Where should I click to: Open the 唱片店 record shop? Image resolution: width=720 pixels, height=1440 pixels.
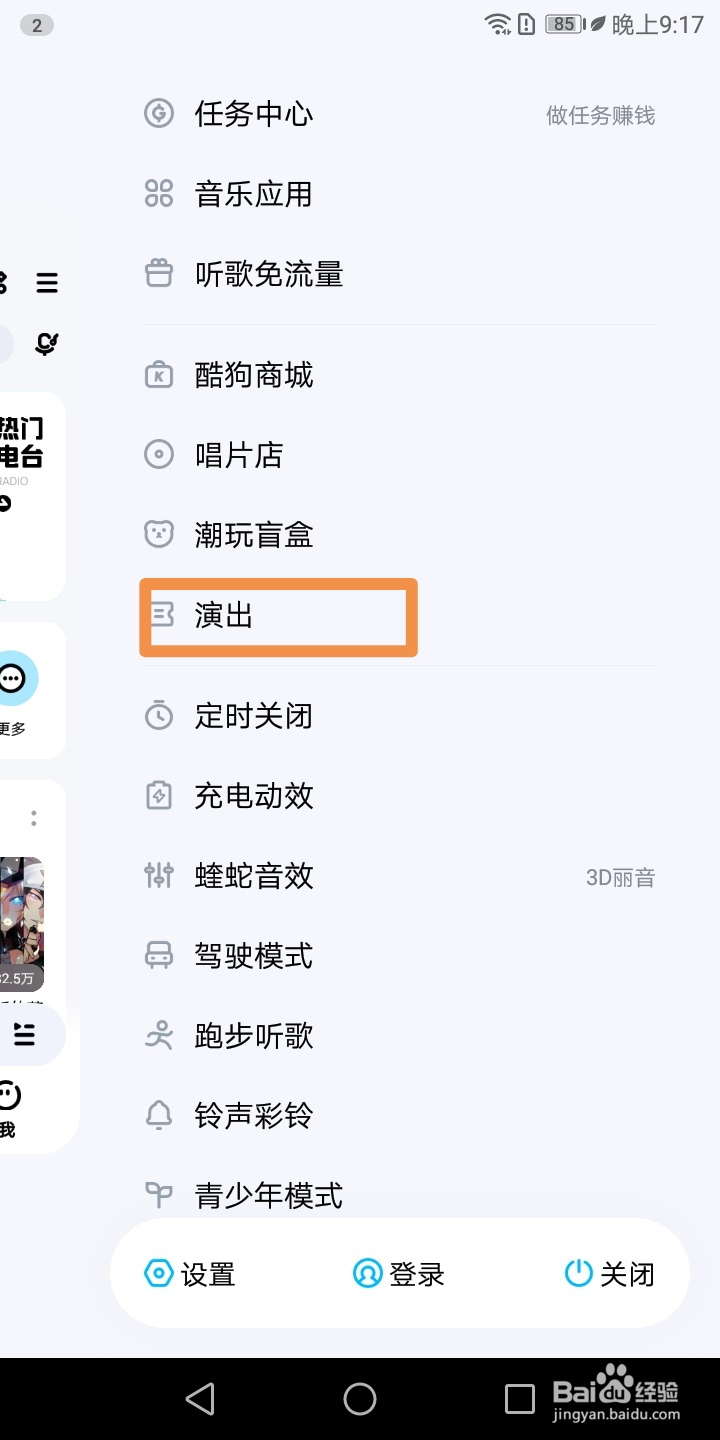tap(240, 454)
